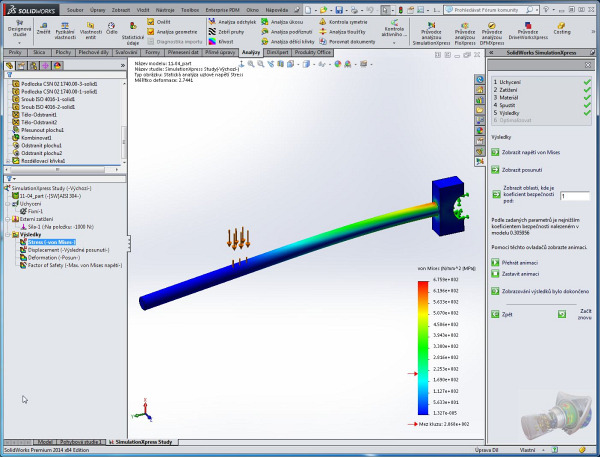Click the von Mises color legend bar
This screenshot has height=457, width=600.
pyautogui.click(x=423, y=348)
